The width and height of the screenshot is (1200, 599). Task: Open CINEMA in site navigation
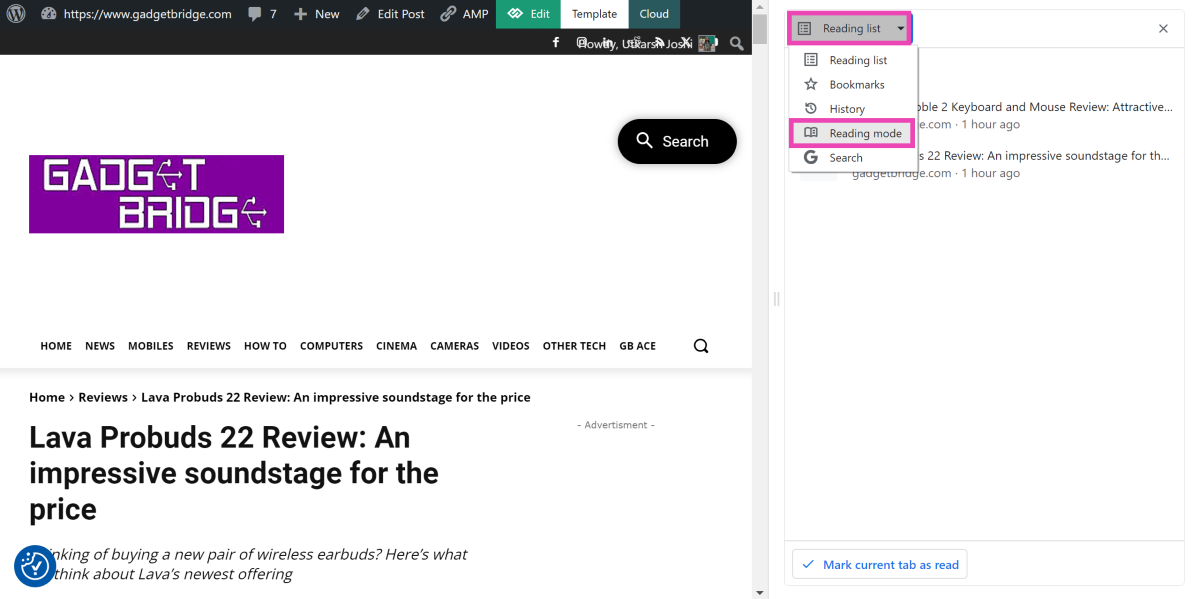click(x=396, y=346)
